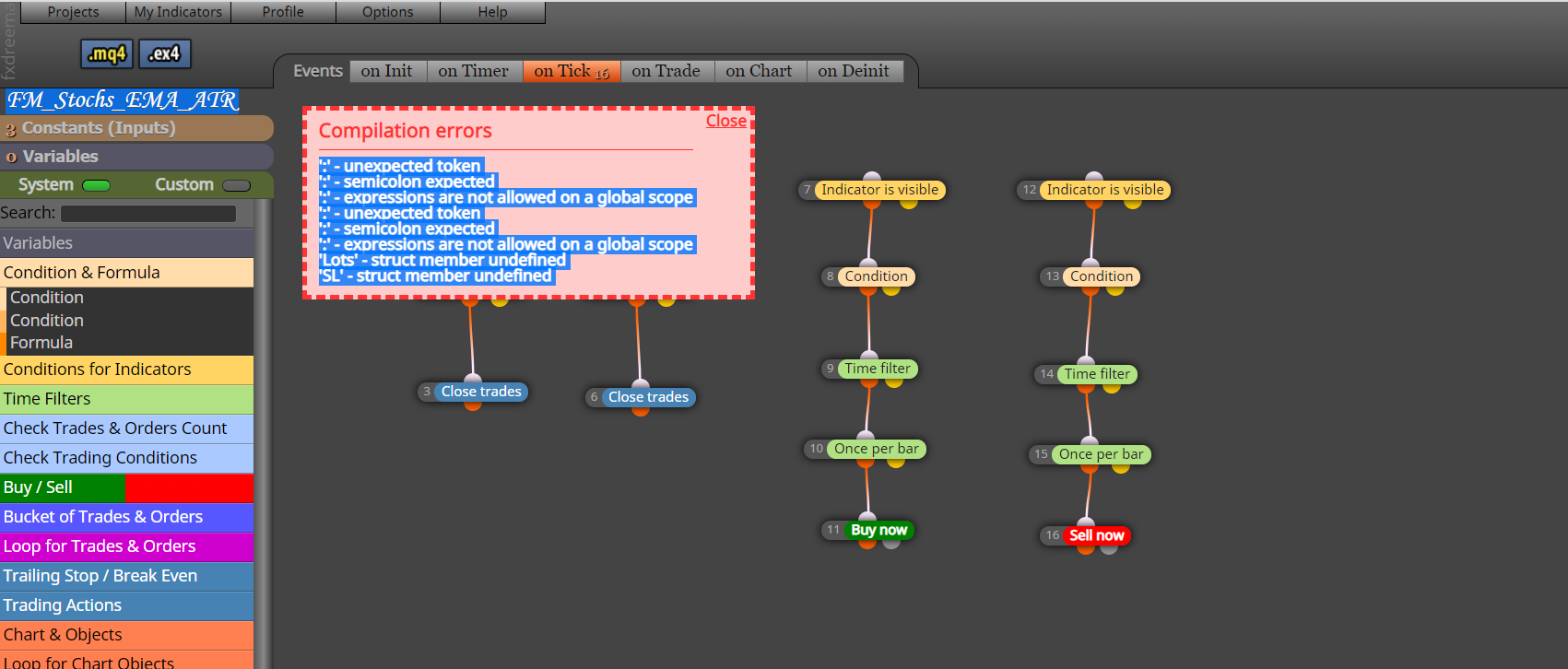
Task: Switch to the on Timer event tab
Action: 474,71
